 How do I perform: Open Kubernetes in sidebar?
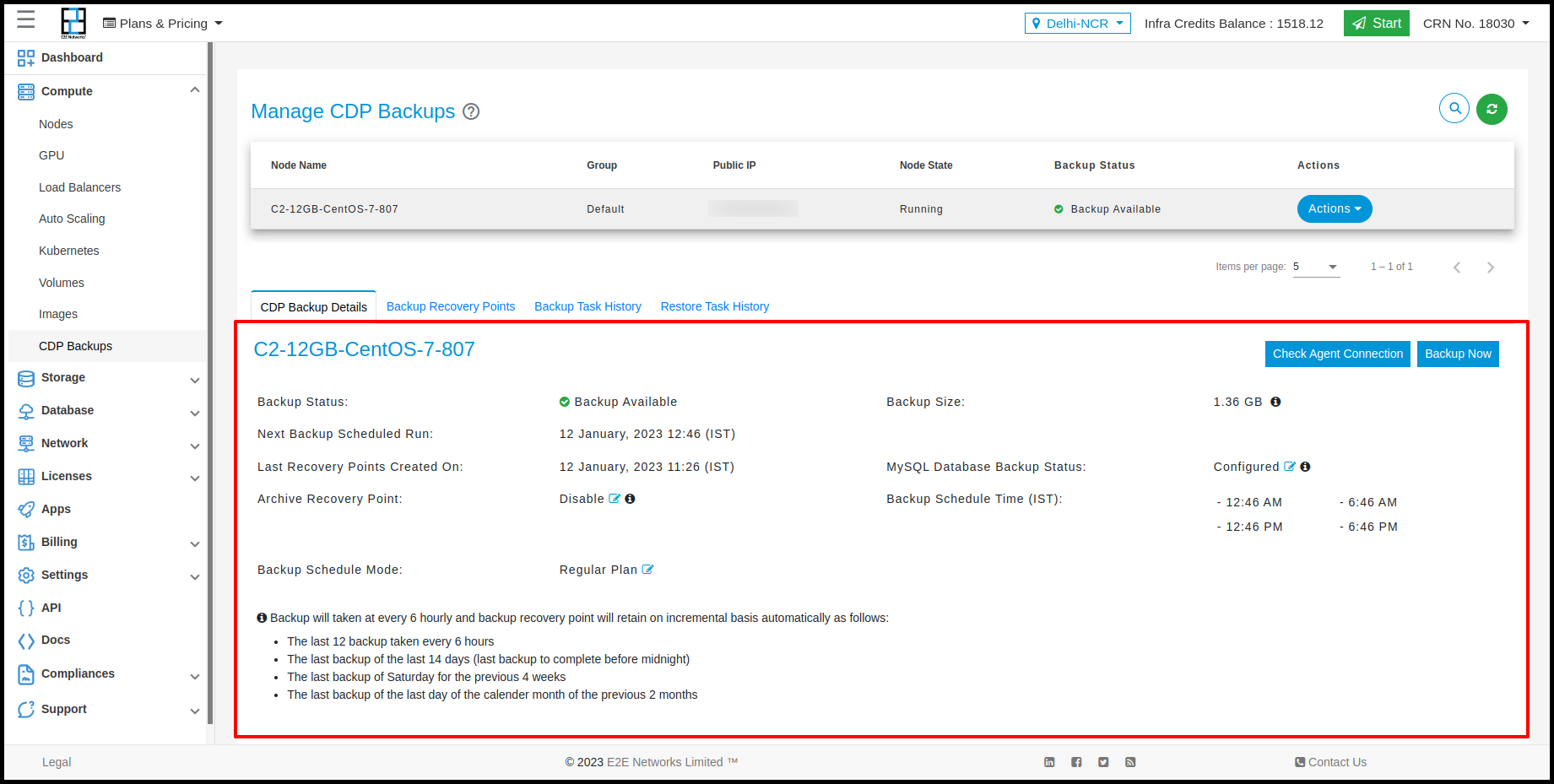(69, 251)
